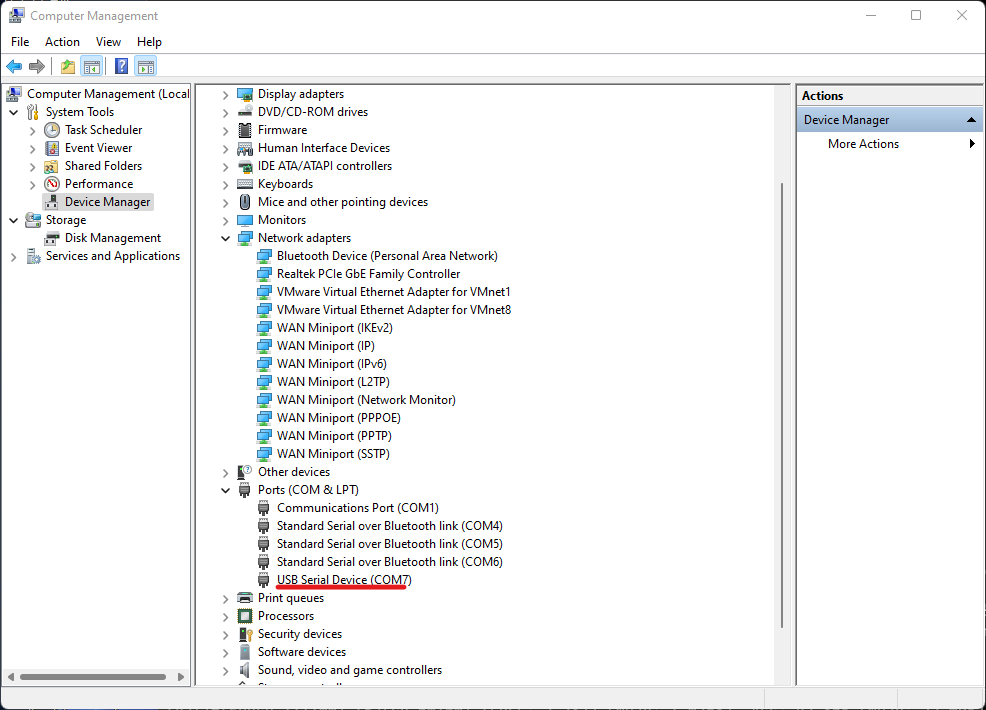This screenshot has height=710, width=986.
Task: Select VMware Virtual Ethernet Adapter for VMnet1
Action: [x=394, y=292]
